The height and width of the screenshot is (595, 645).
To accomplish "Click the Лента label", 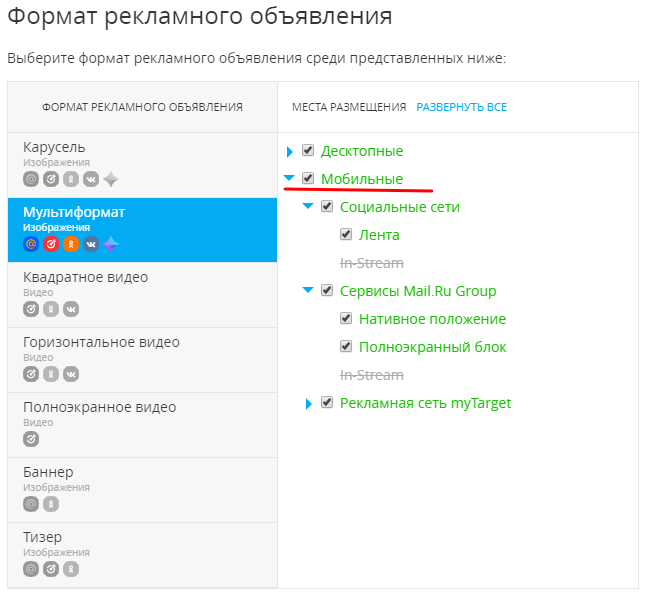I will [x=379, y=235].
